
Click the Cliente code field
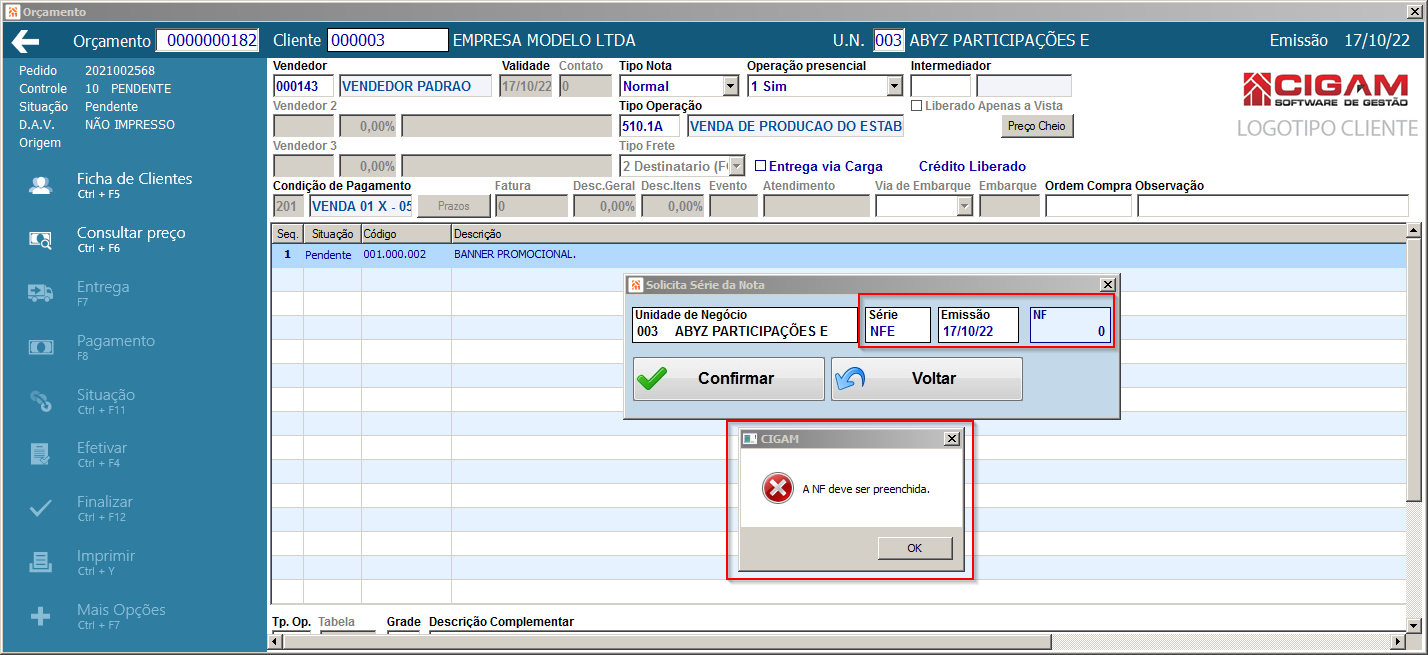tap(388, 41)
